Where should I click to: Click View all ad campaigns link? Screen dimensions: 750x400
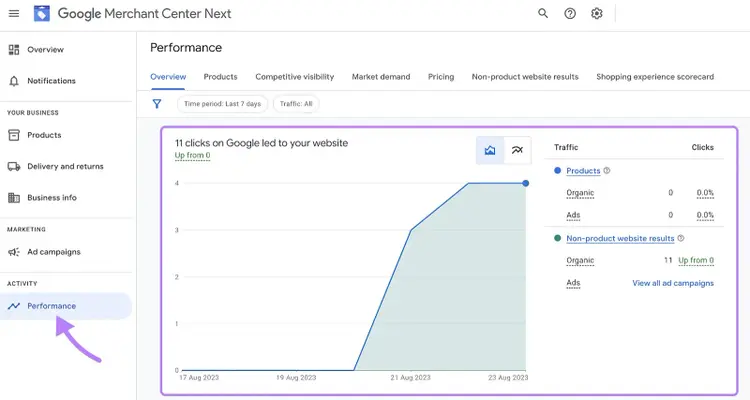[x=673, y=283]
